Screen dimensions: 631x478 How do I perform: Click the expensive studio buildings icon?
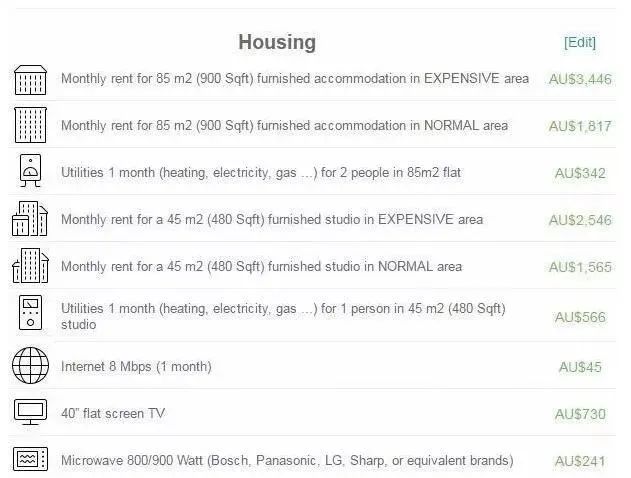coord(30,219)
